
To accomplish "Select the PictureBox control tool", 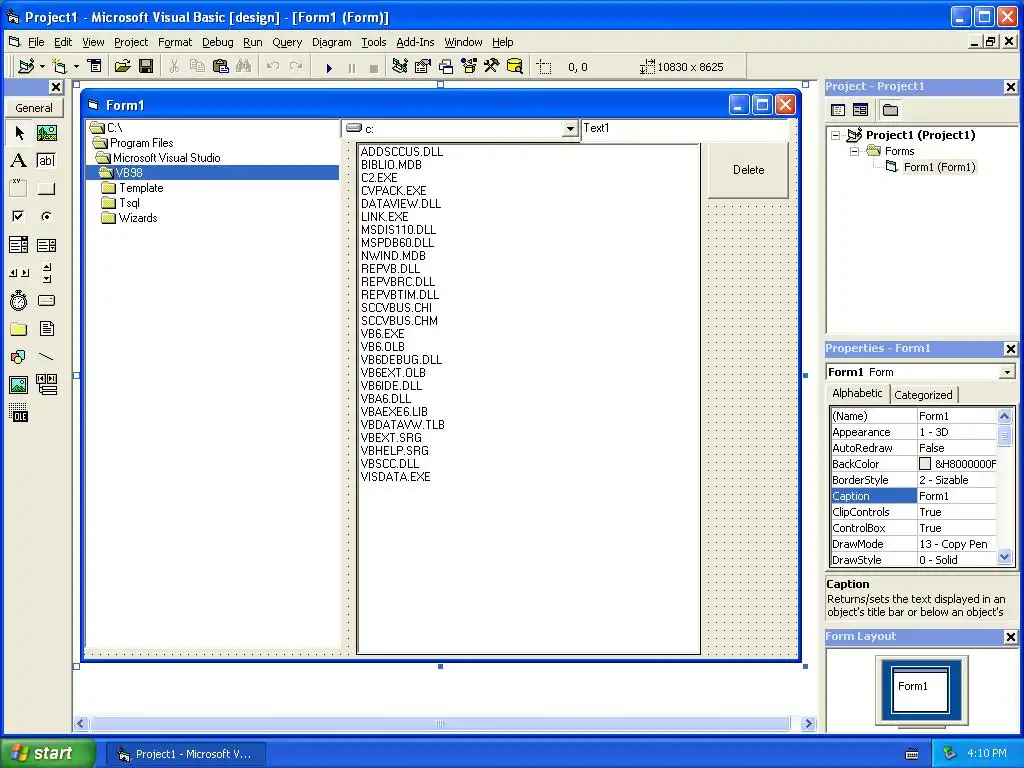I will (x=46, y=133).
